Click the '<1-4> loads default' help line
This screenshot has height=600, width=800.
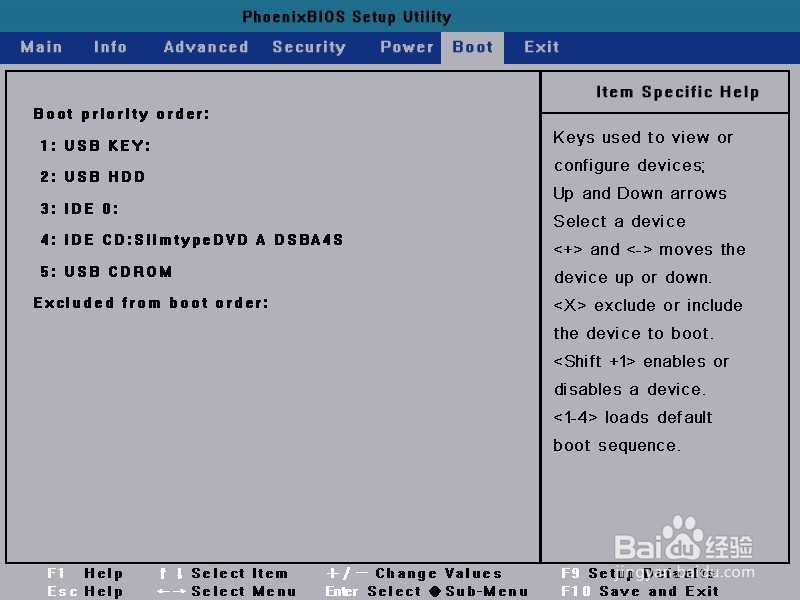point(633,418)
